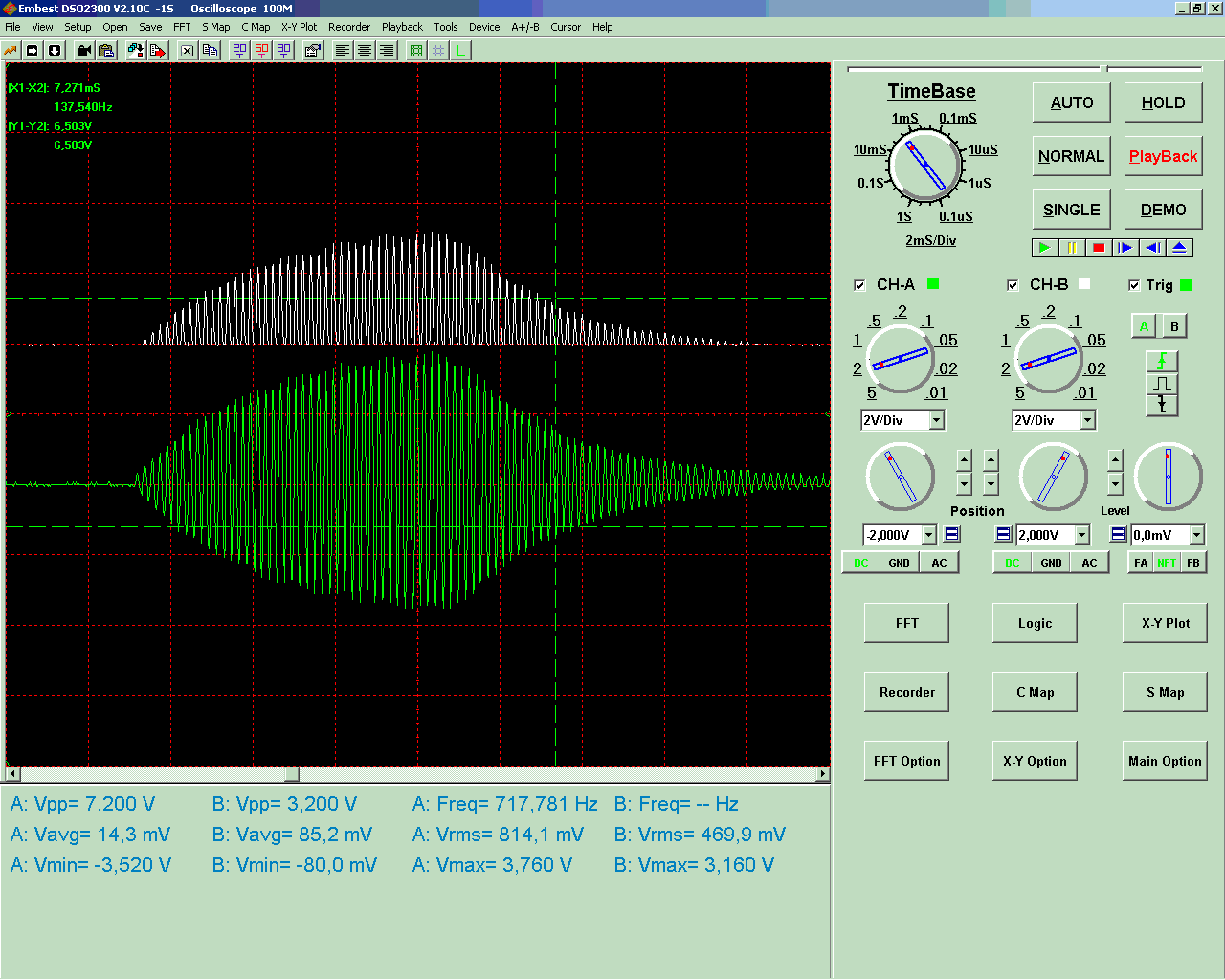Toggle the CH-B checkbox
1225x980 pixels.
1013,285
